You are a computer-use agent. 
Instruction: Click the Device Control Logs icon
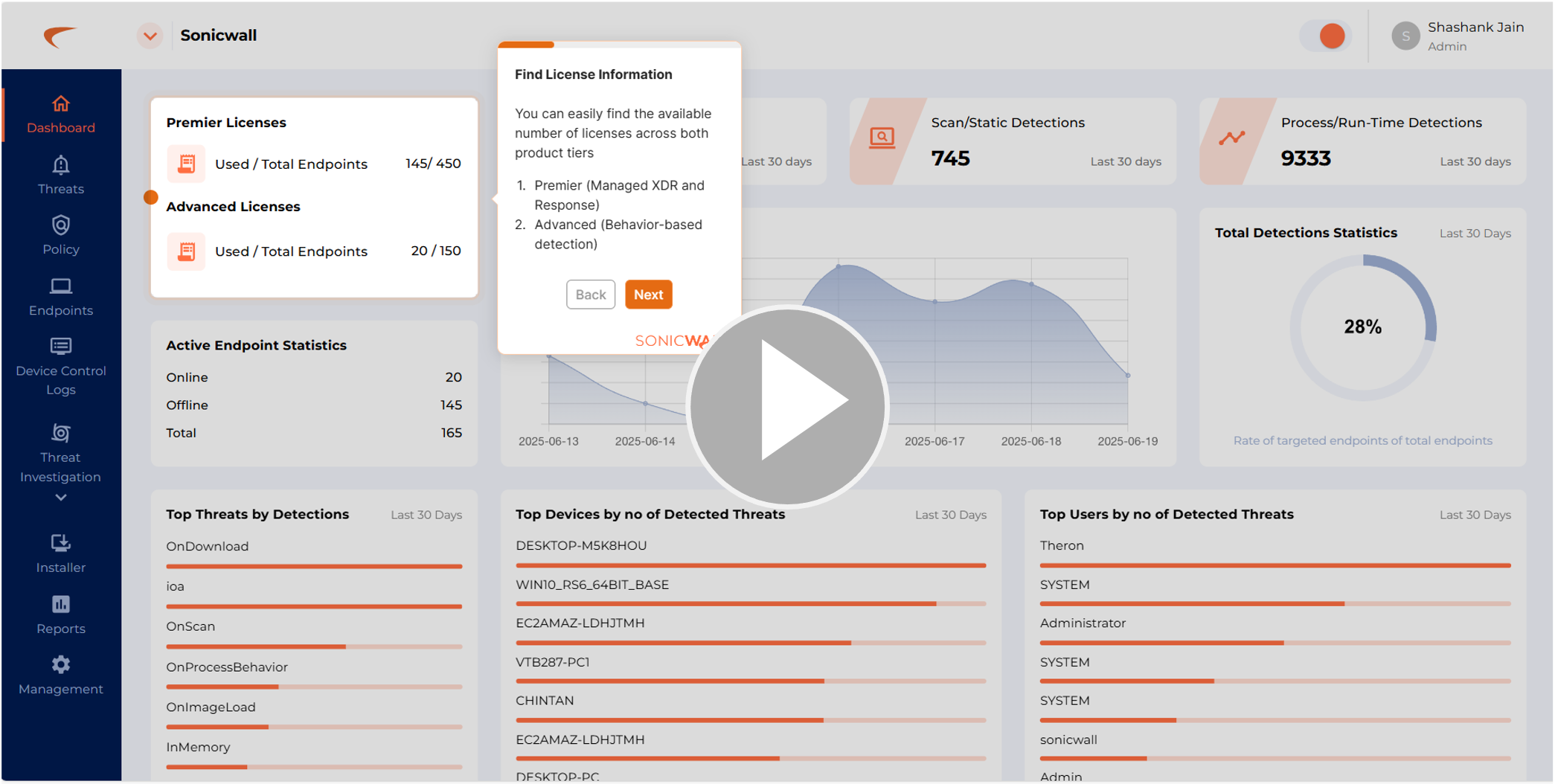61,346
